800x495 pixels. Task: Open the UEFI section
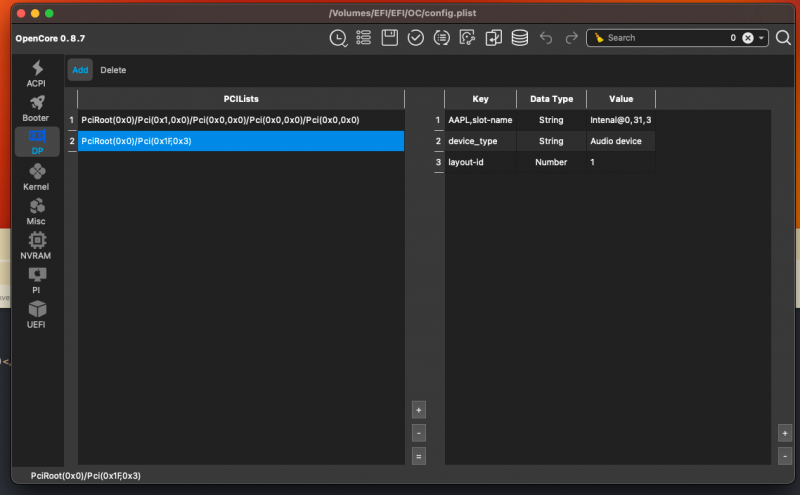[x=36, y=315]
